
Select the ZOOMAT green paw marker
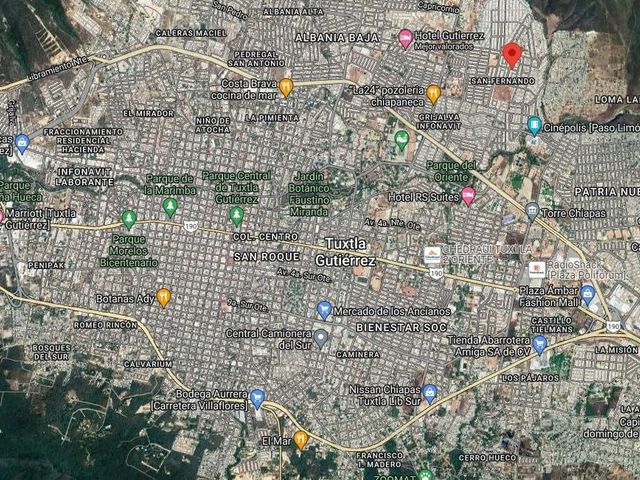[425, 476]
